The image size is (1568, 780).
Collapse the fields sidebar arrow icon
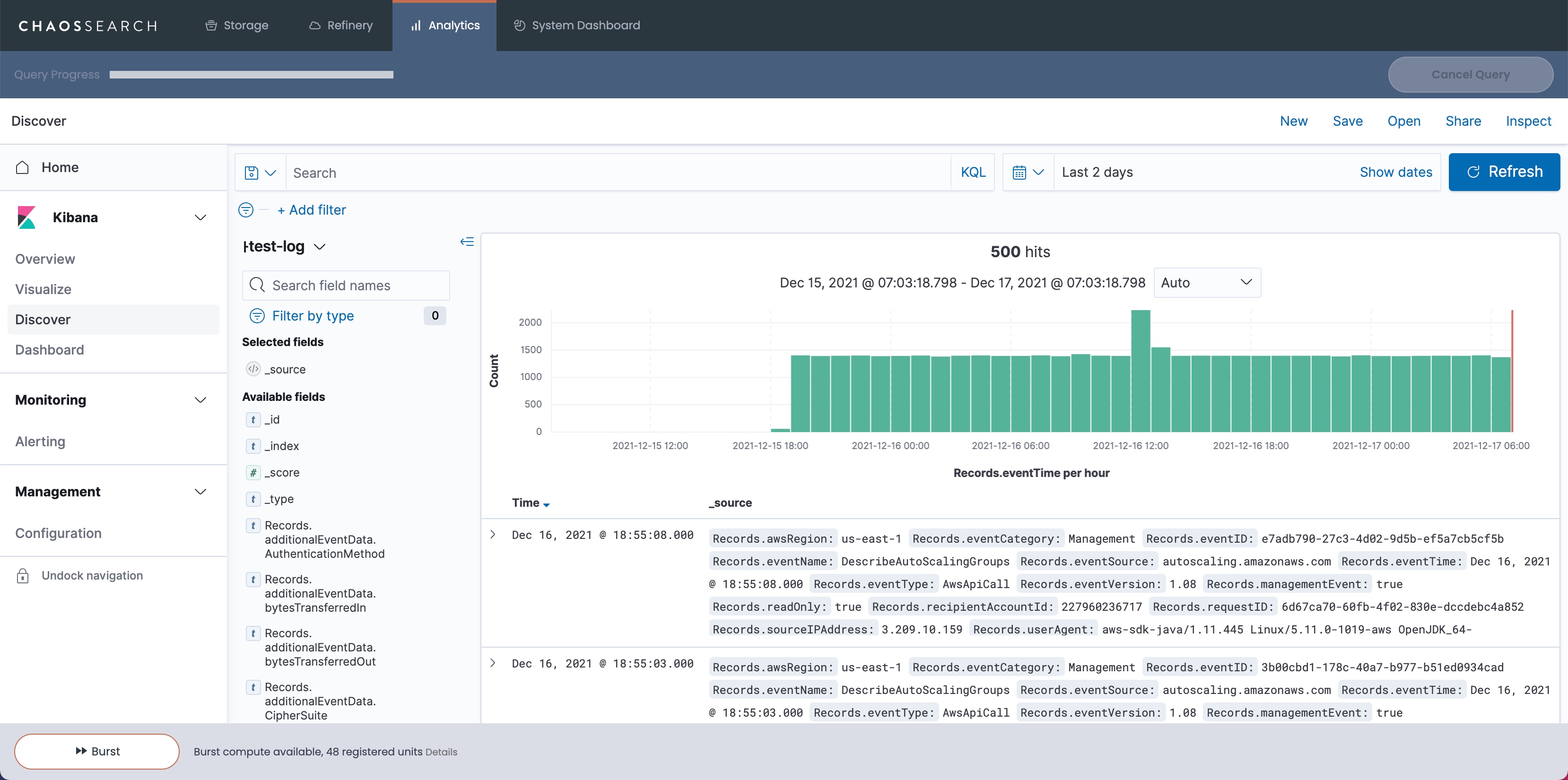pos(467,242)
